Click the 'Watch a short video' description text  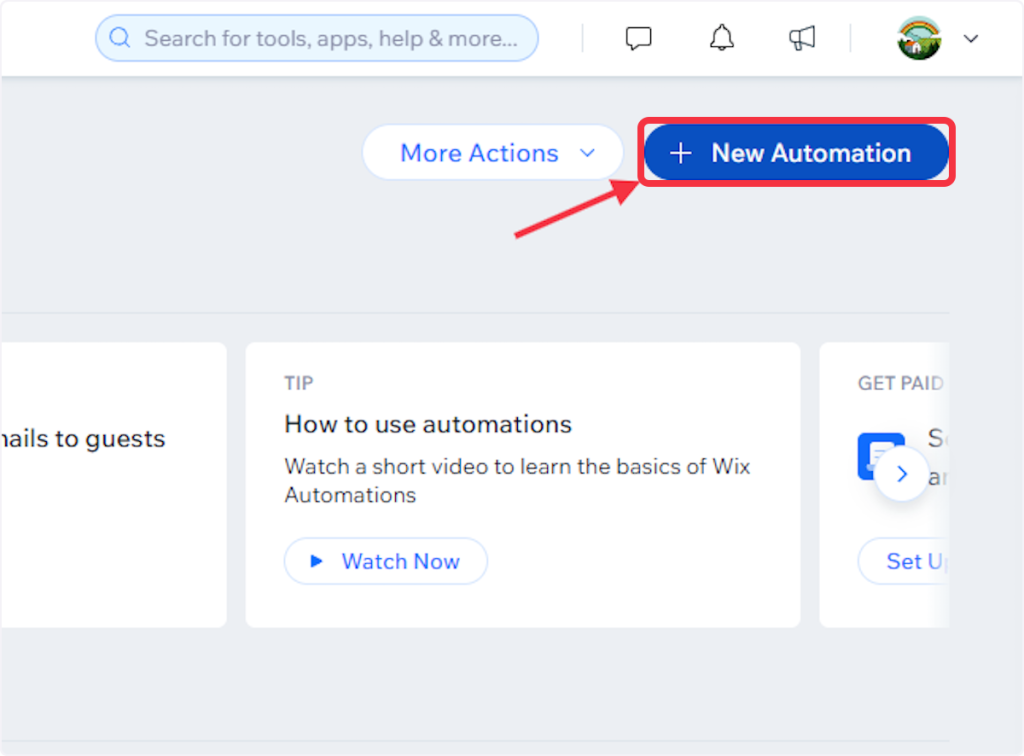click(517, 480)
